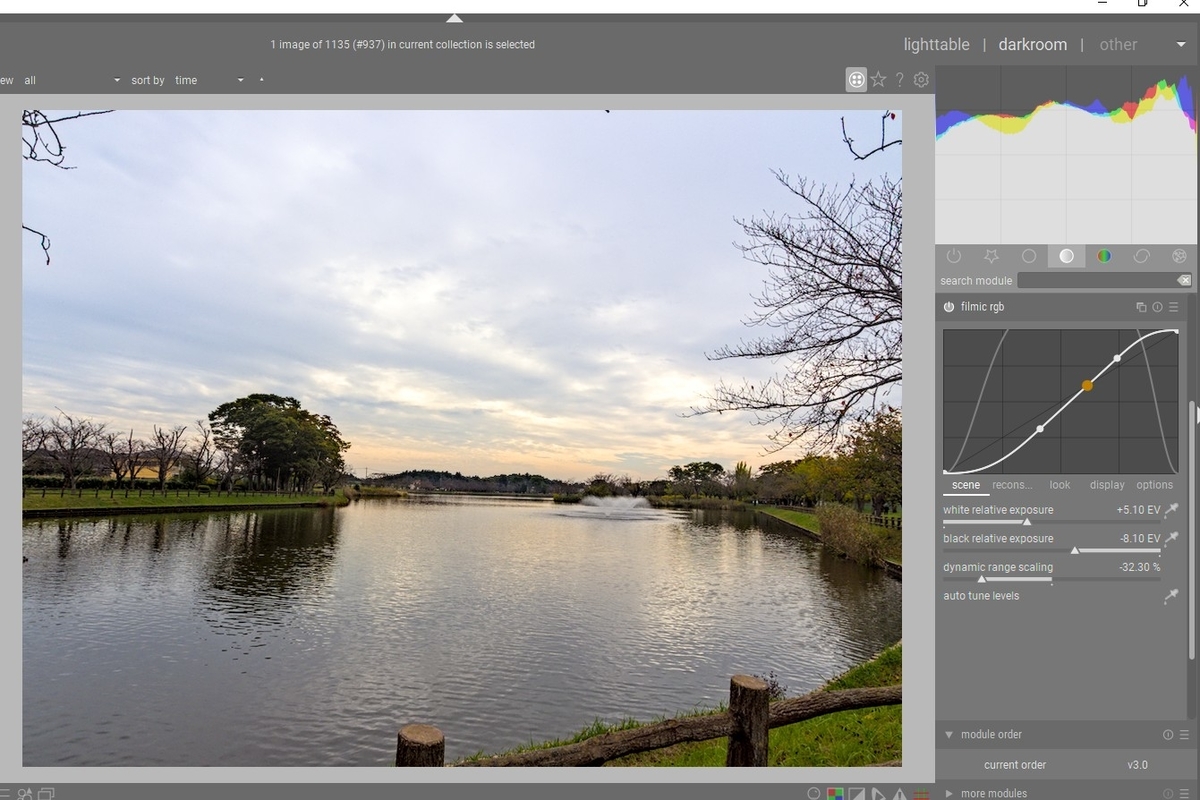Click the -32.30 % value
Viewport: 1200px width, 800px height.
pyautogui.click(x=1139, y=567)
